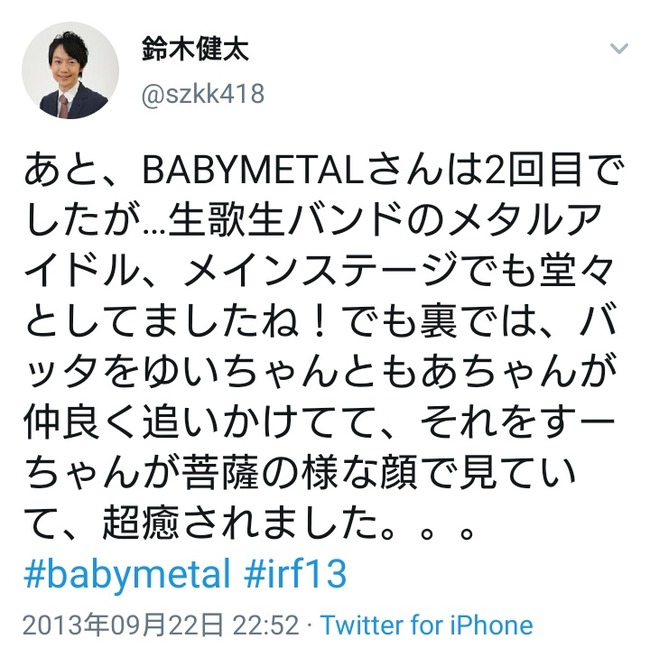Click the word BABYMETAL in the tweet
Image resolution: width=650 pixels, height=648 pixels.
[x=253, y=170]
